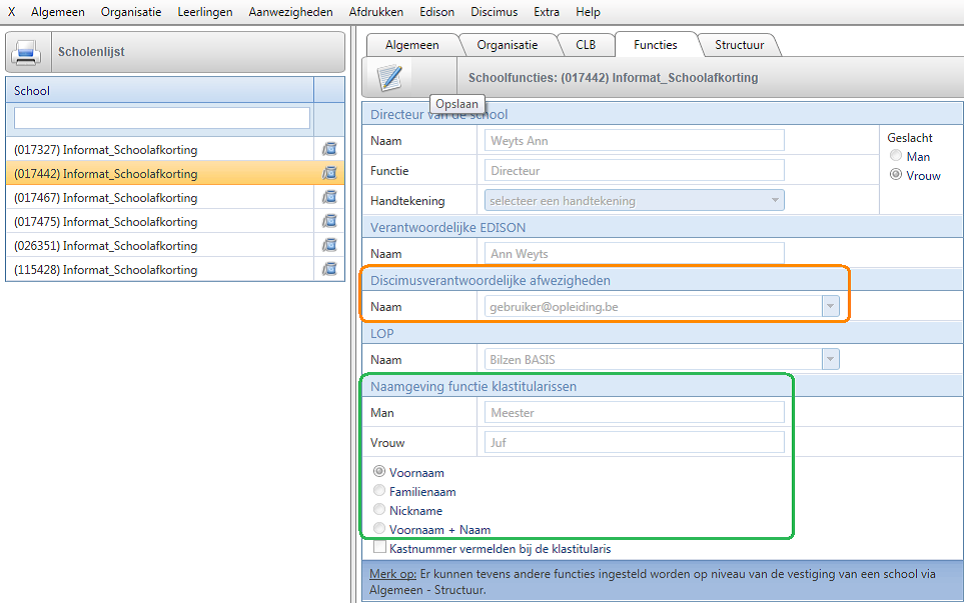Open details icon for school 017327
Viewport: 964px width, 603px height.
[x=330, y=149]
